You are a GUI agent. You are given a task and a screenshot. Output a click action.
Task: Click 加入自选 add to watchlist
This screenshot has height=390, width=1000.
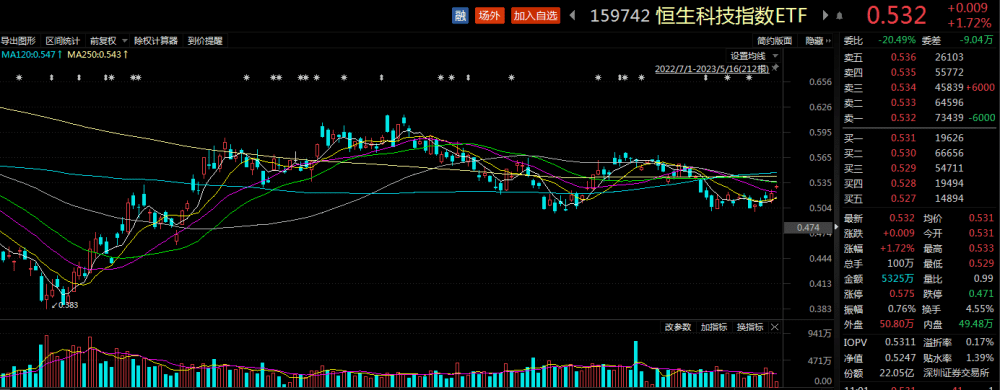pos(535,16)
